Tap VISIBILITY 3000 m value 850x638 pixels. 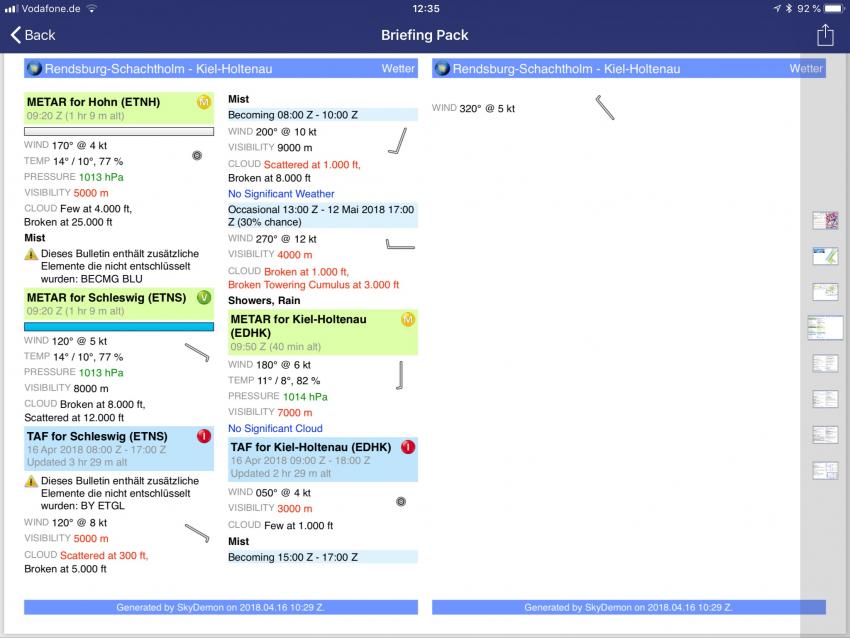294,508
